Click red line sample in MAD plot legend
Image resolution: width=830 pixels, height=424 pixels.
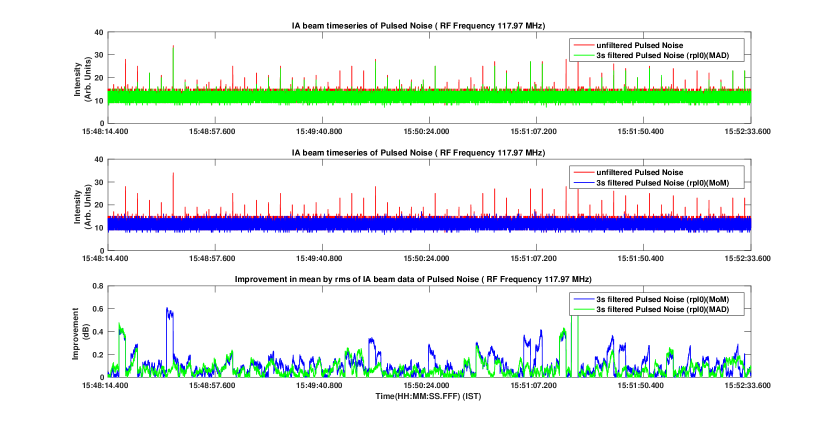582,46
